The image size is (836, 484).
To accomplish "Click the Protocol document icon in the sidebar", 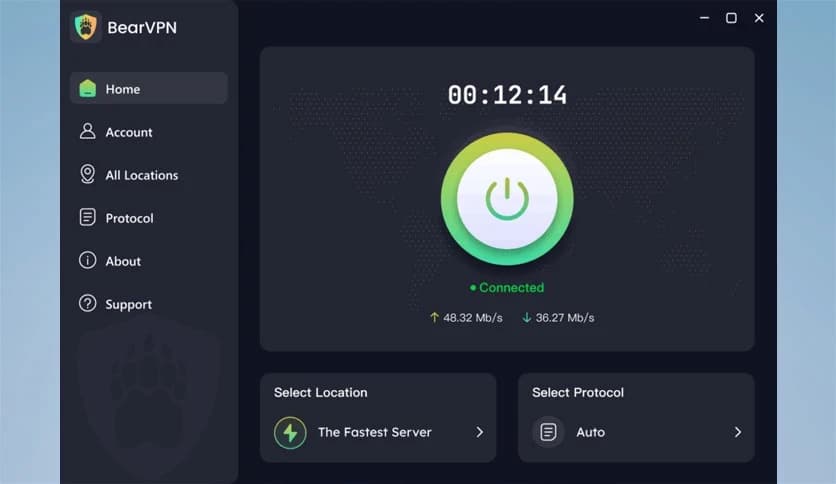I will 87,217.
